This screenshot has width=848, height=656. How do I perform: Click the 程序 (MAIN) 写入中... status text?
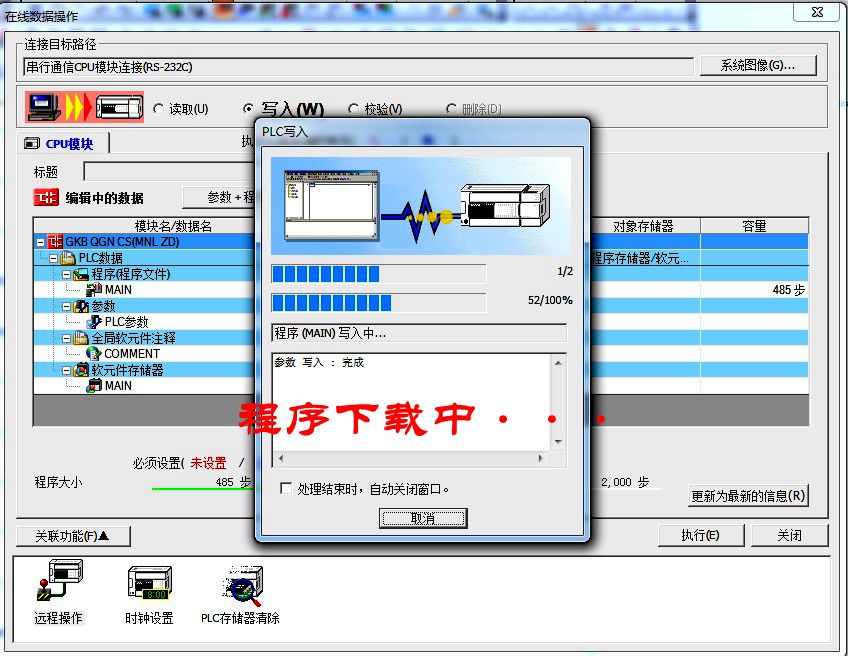pyautogui.click(x=330, y=333)
